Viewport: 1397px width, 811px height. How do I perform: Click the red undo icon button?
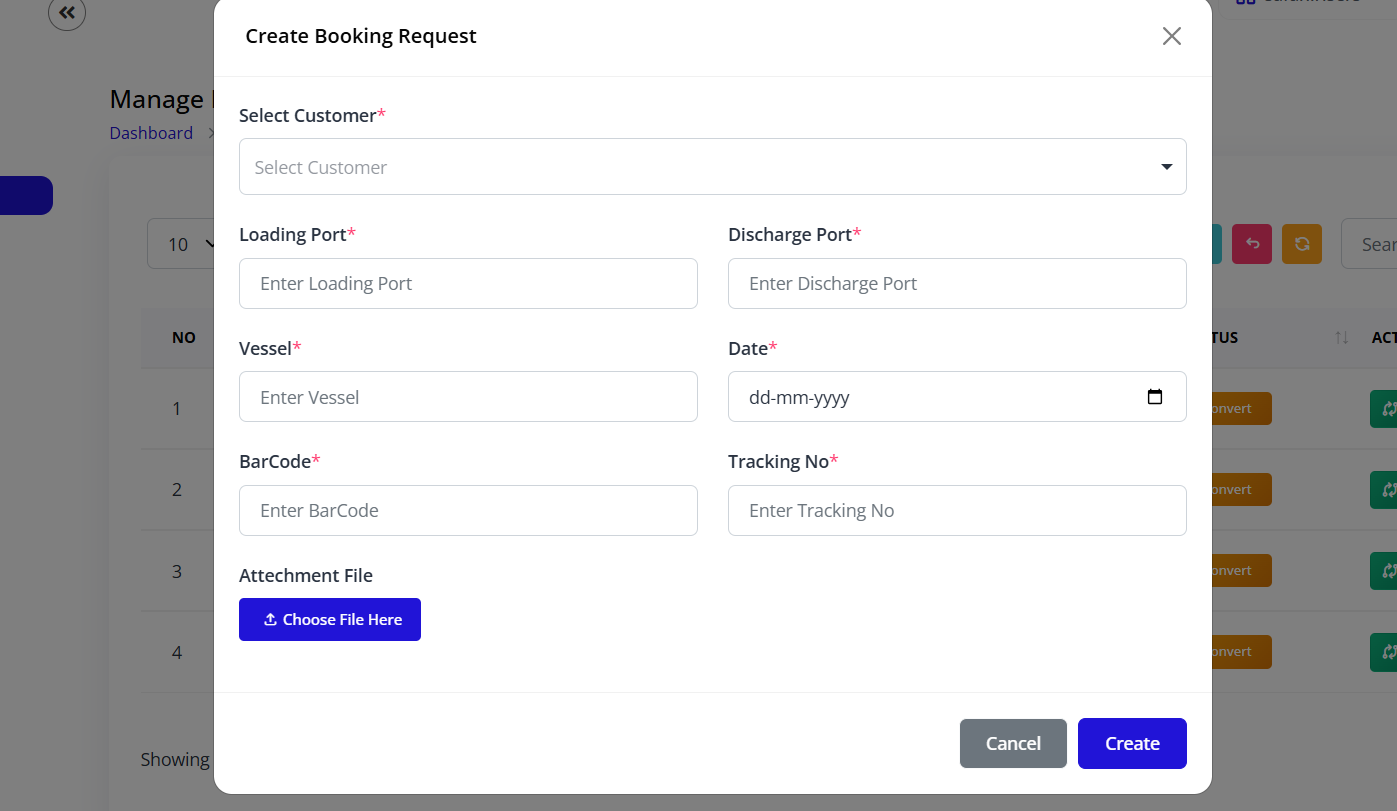pos(1251,243)
